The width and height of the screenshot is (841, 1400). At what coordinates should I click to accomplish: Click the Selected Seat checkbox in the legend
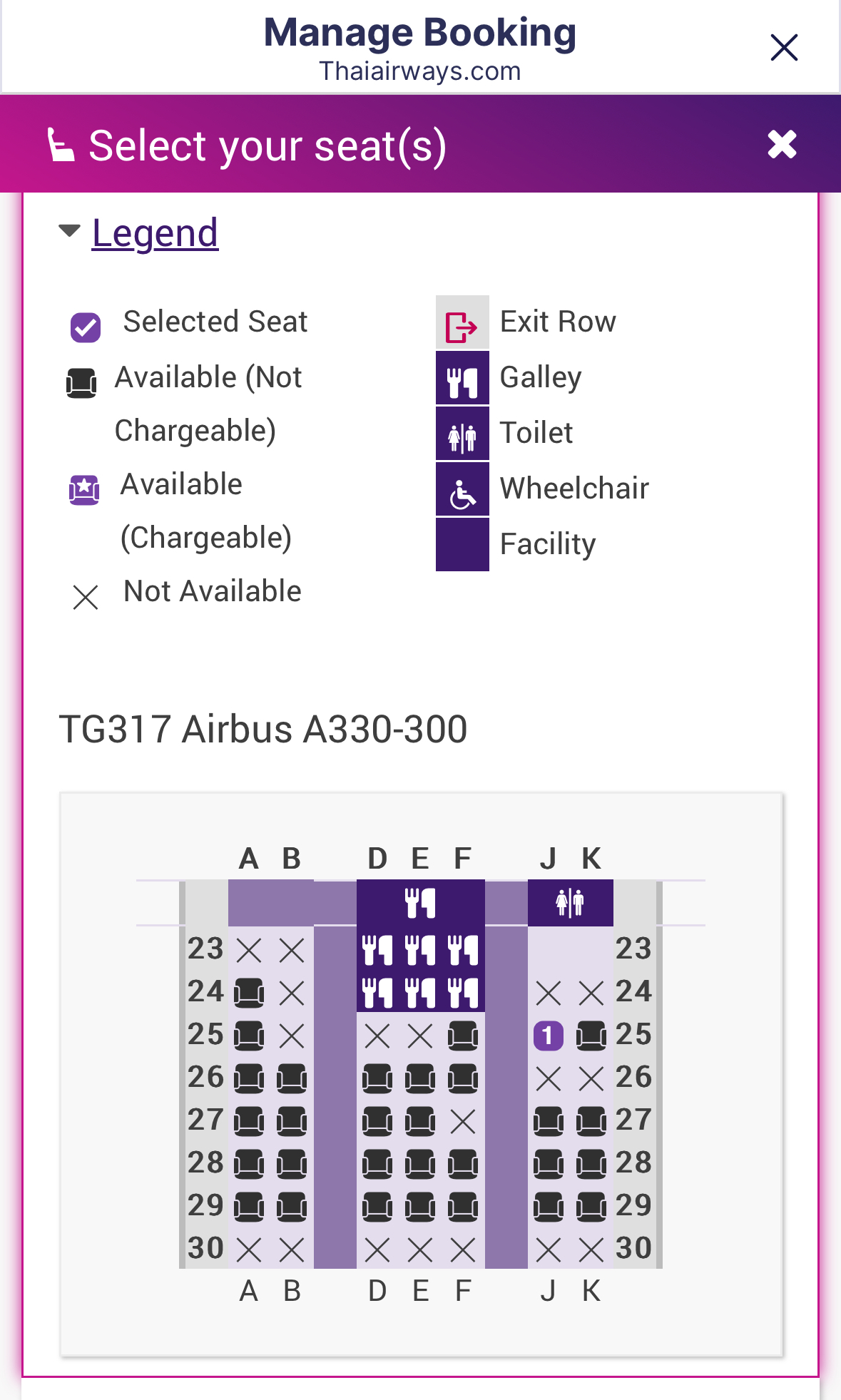[x=86, y=327]
